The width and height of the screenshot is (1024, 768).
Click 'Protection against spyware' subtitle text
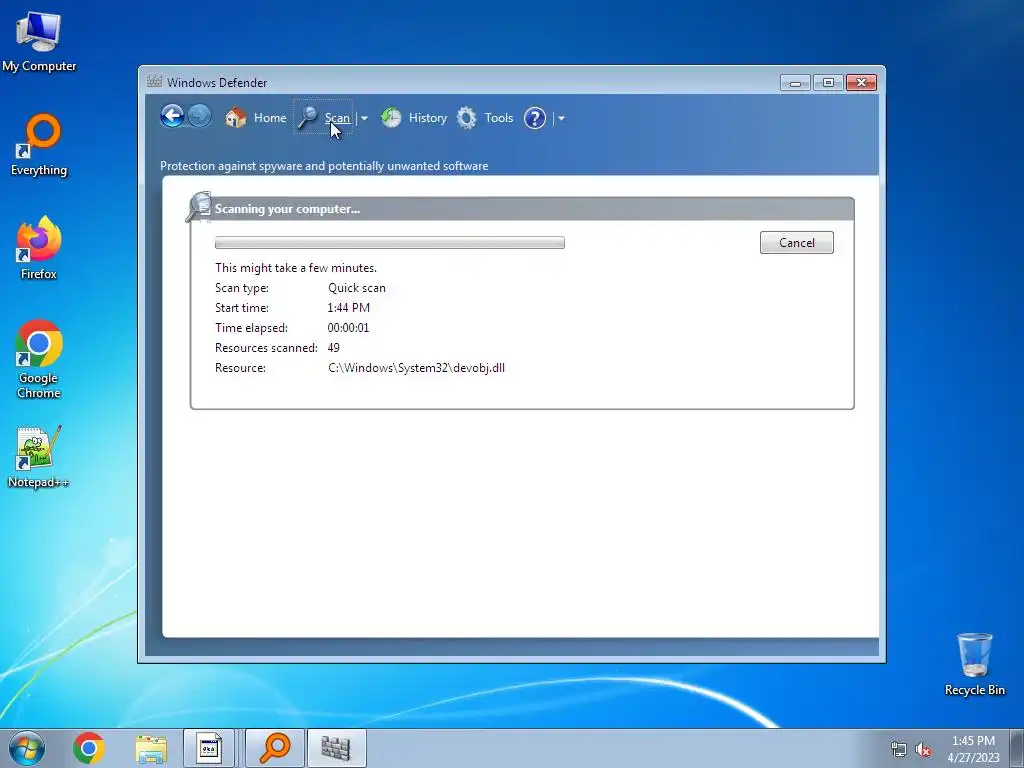point(324,166)
